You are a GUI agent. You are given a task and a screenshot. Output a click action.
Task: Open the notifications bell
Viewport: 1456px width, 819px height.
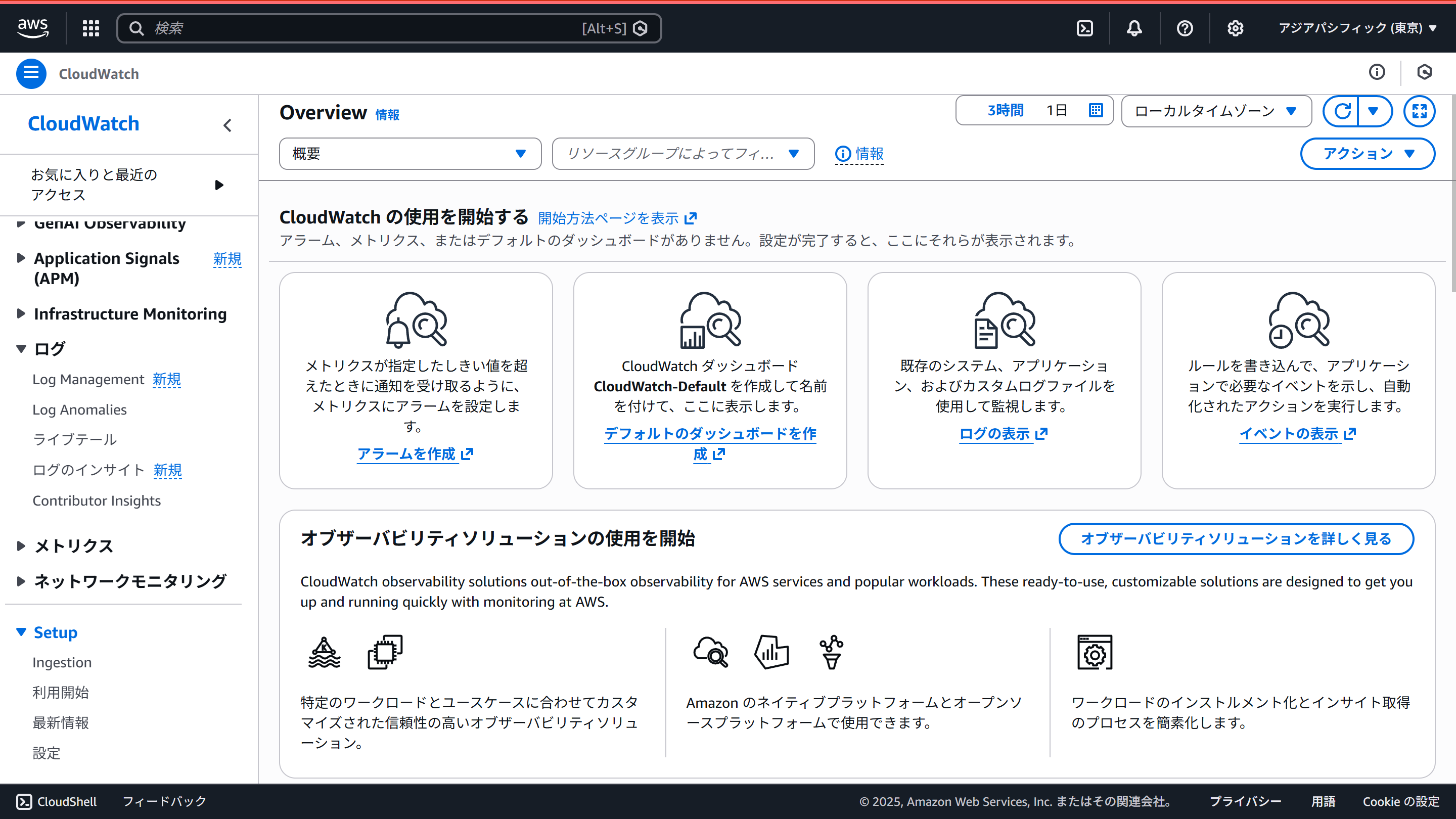1134,28
